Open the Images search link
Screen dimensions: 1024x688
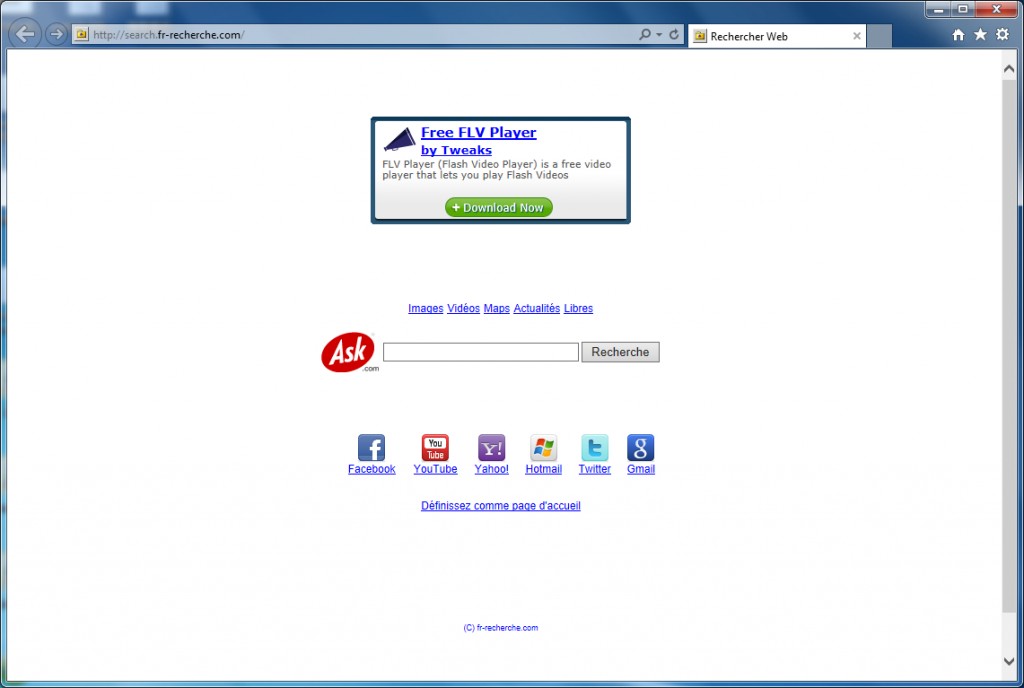pos(426,308)
